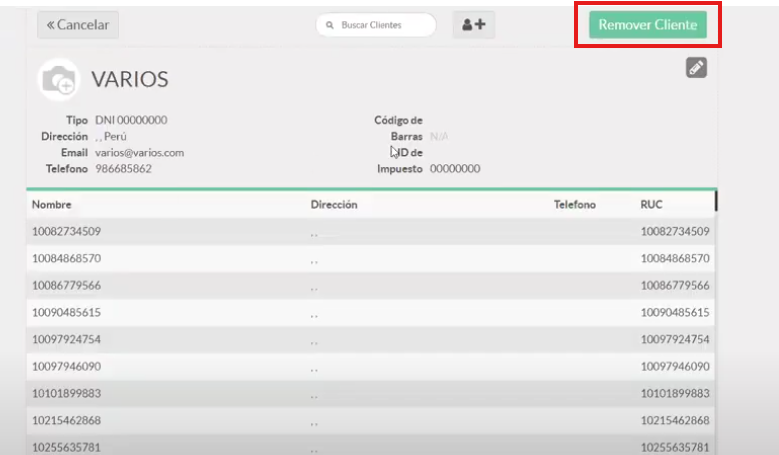
Task: Select customer row 10084868570
Action: pyautogui.click(x=66, y=258)
